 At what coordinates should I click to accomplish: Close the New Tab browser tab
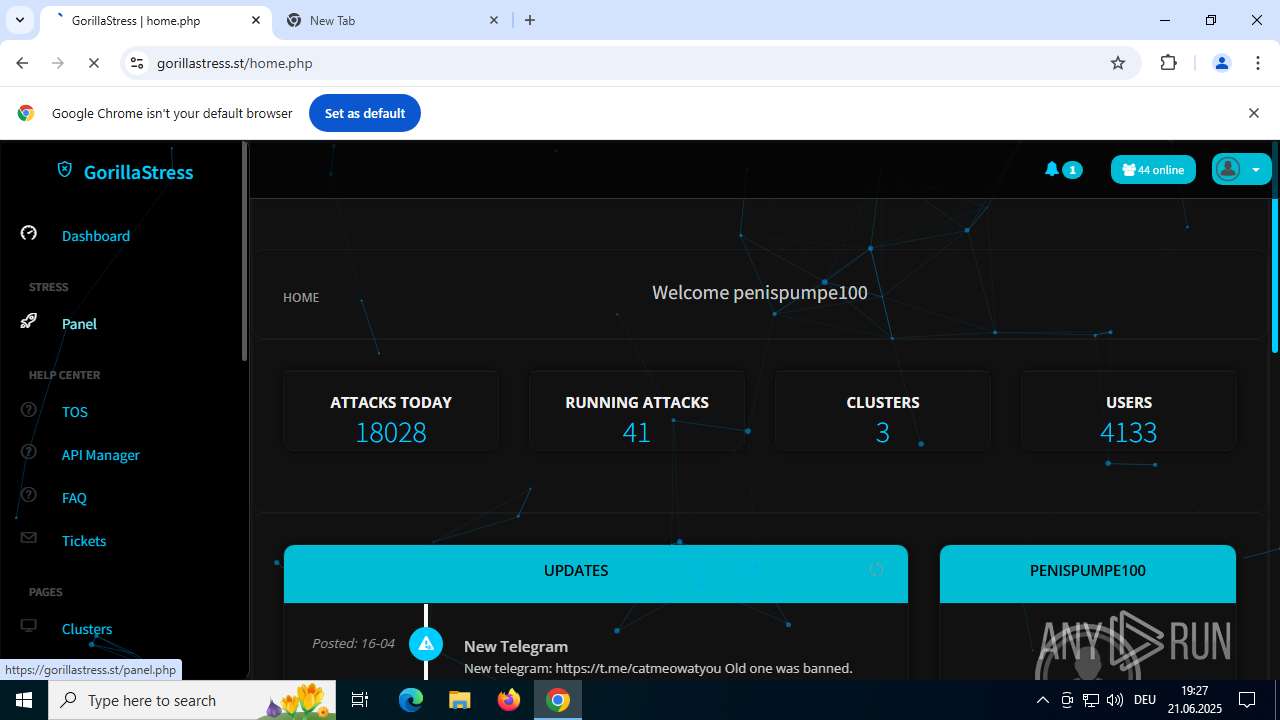[494, 20]
